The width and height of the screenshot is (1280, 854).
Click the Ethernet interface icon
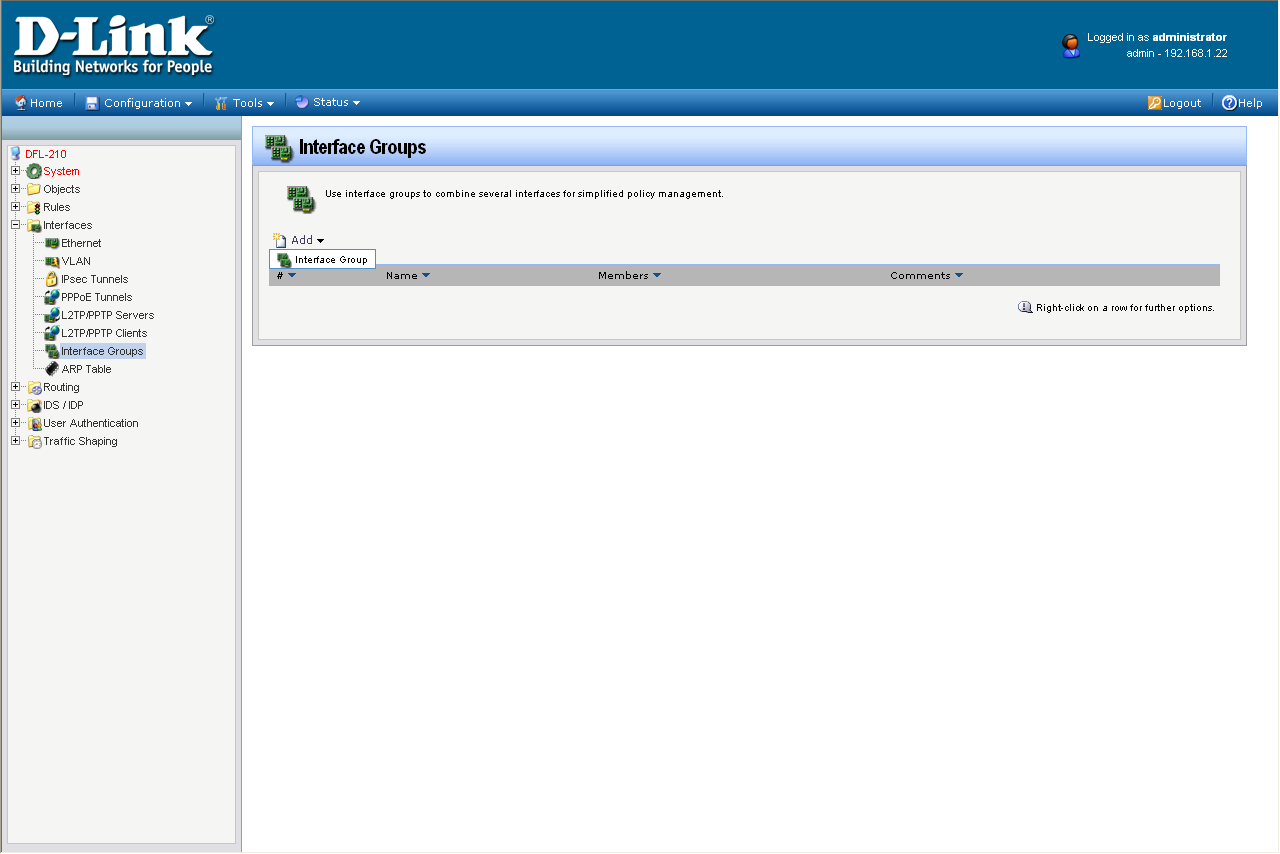[x=52, y=244]
